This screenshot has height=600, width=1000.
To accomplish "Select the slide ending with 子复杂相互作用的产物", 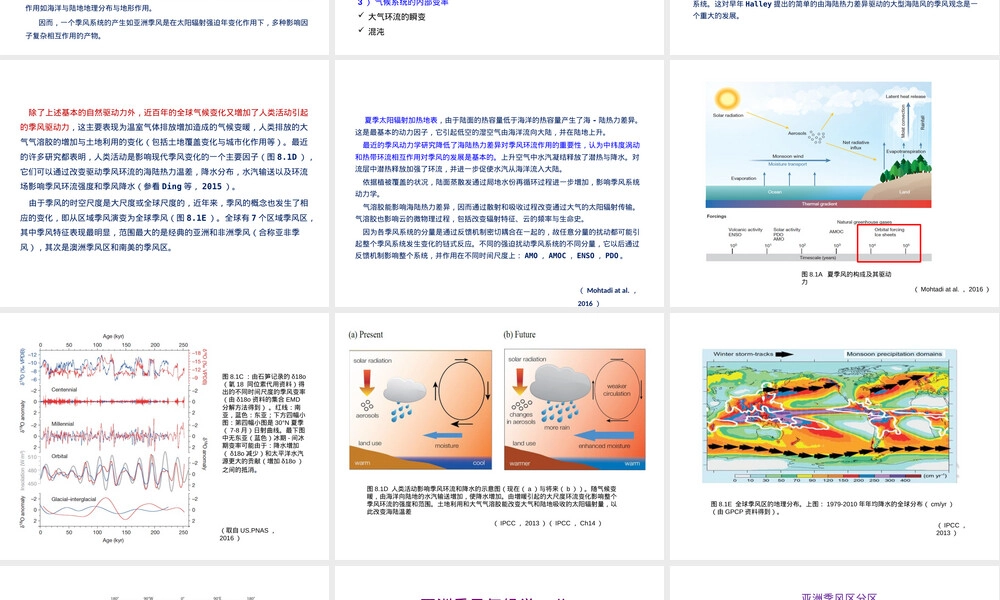I will point(165,27).
